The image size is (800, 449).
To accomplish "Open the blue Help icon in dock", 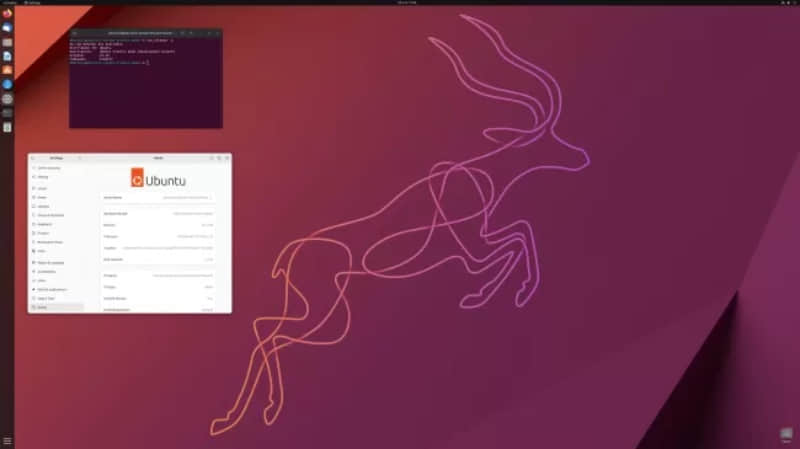I will click(7, 84).
